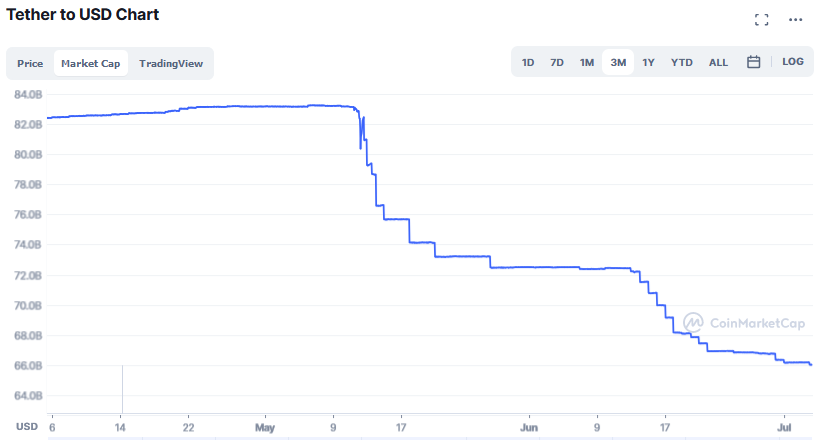Select the 3M time range

point(618,63)
